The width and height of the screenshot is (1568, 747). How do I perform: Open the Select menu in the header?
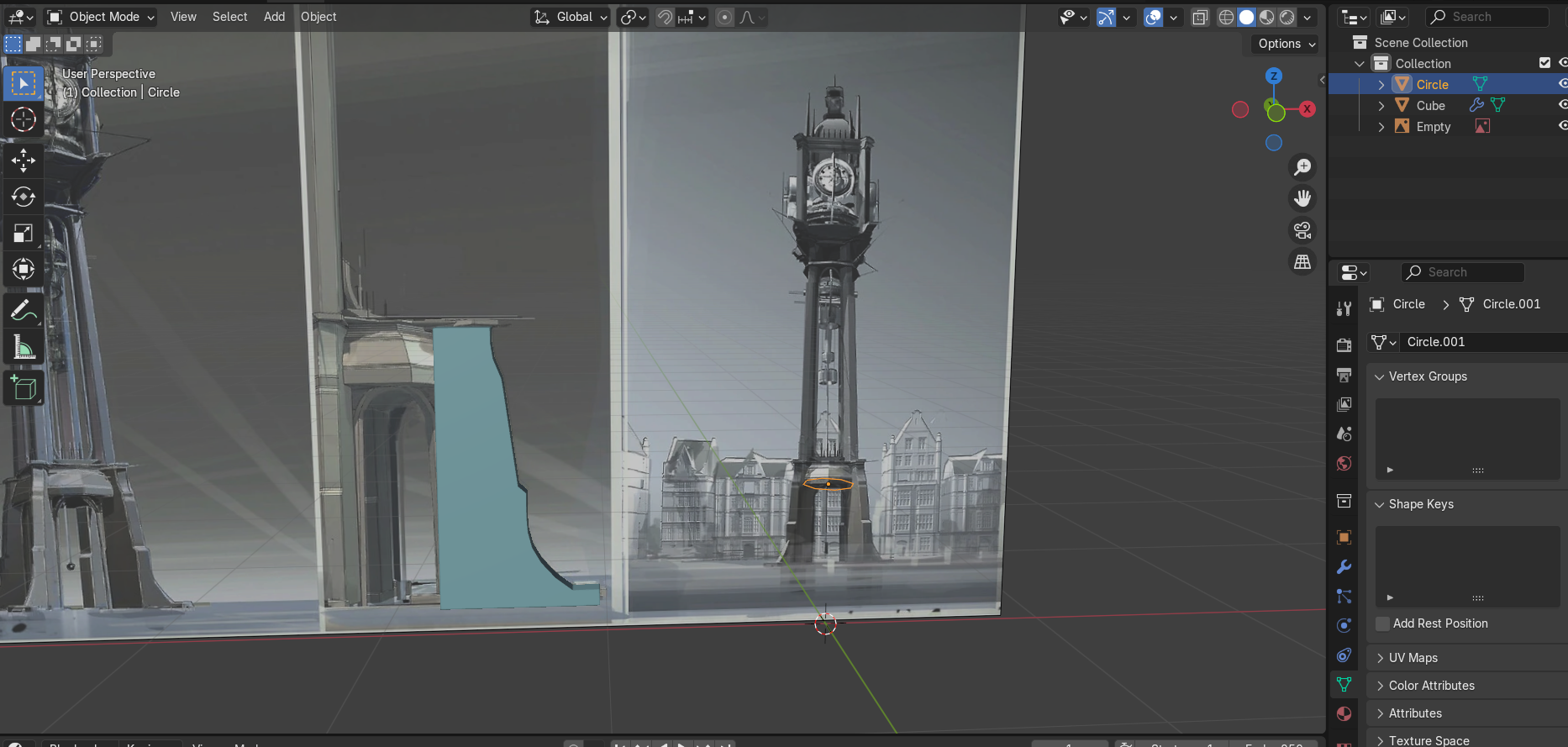tap(229, 17)
